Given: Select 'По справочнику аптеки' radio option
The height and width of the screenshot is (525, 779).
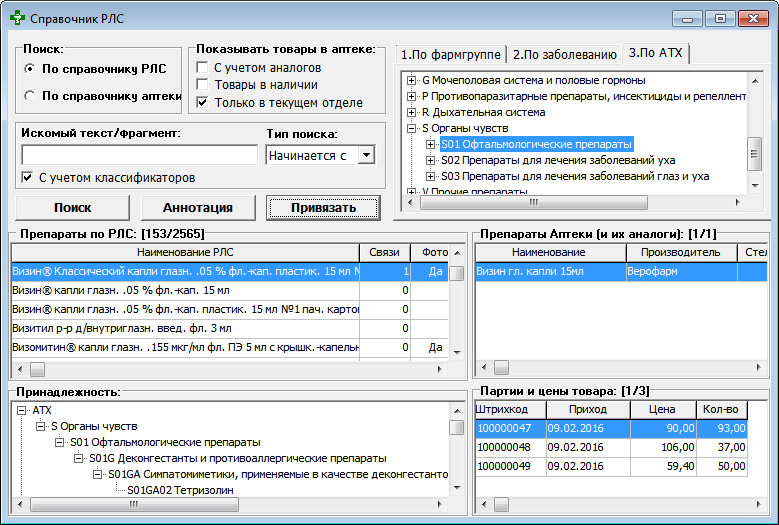Looking at the screenshot, I should 30,96.
